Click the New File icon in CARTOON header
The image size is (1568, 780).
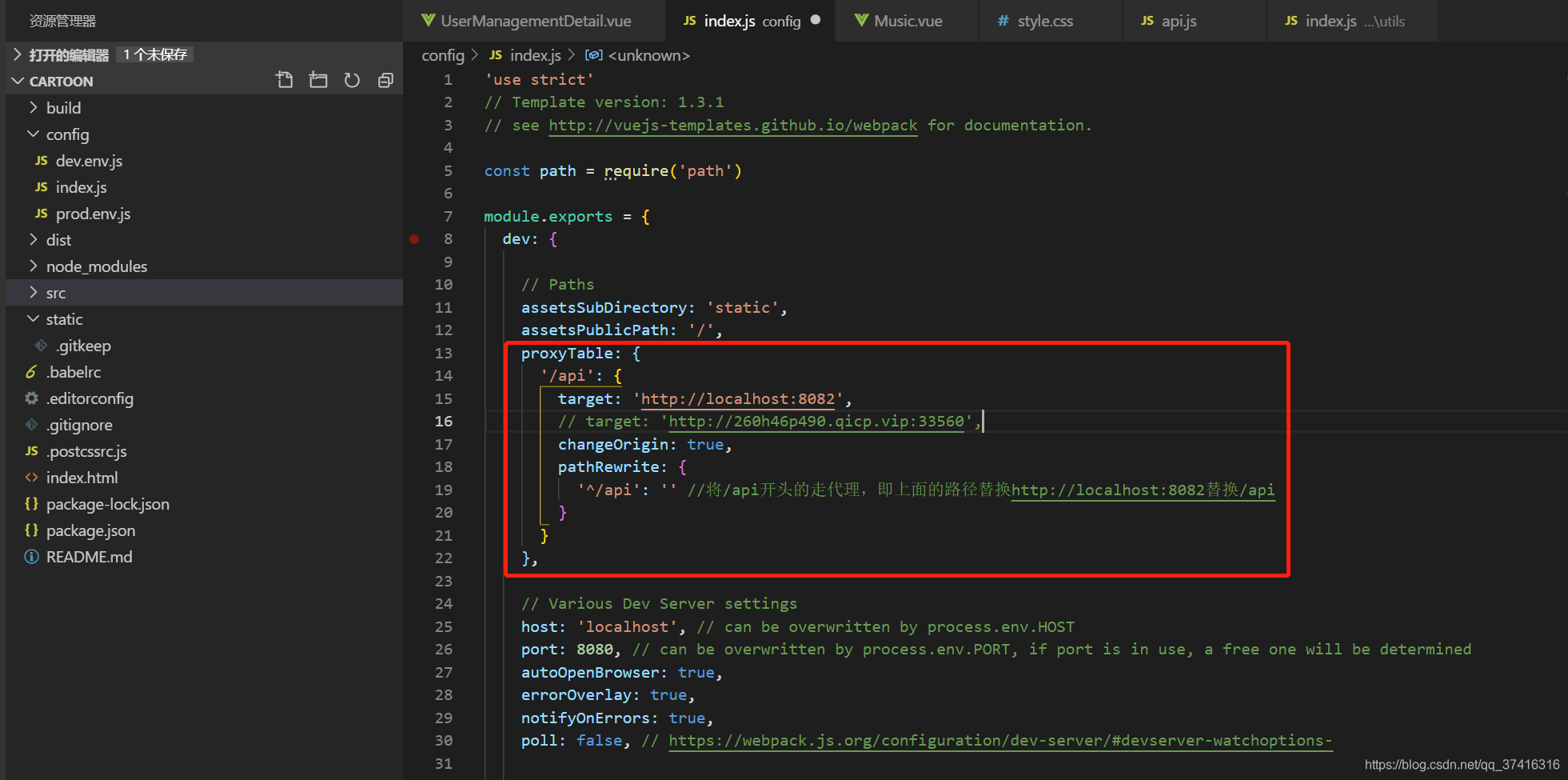click(x=285, y=80)
